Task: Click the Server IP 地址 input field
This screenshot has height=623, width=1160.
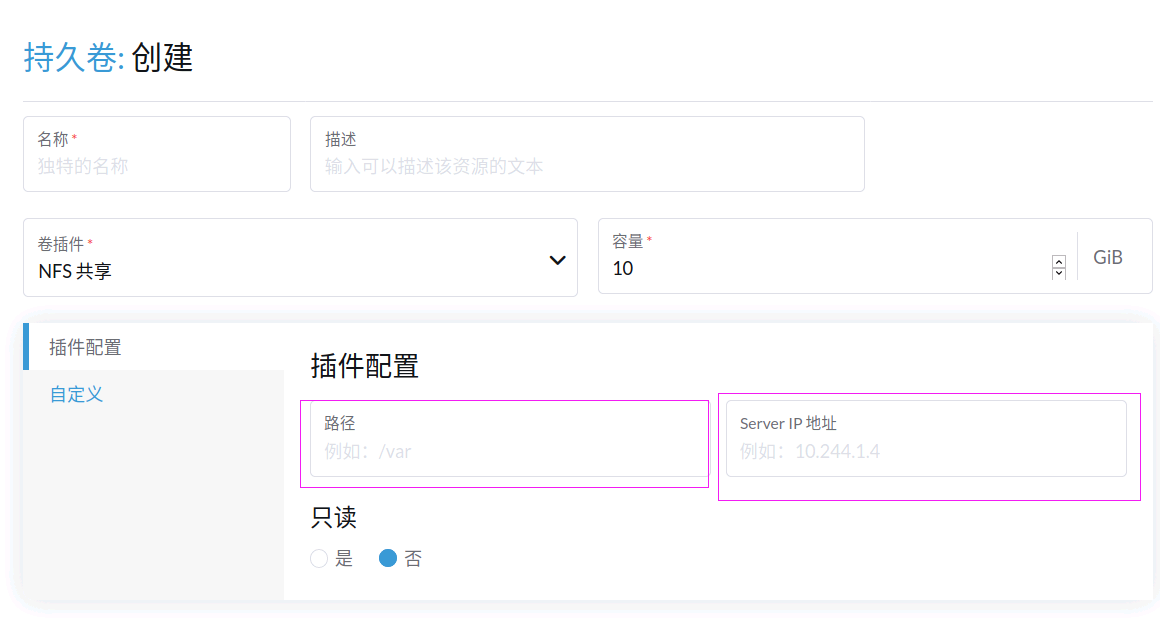Action: (x=926, y=451)
